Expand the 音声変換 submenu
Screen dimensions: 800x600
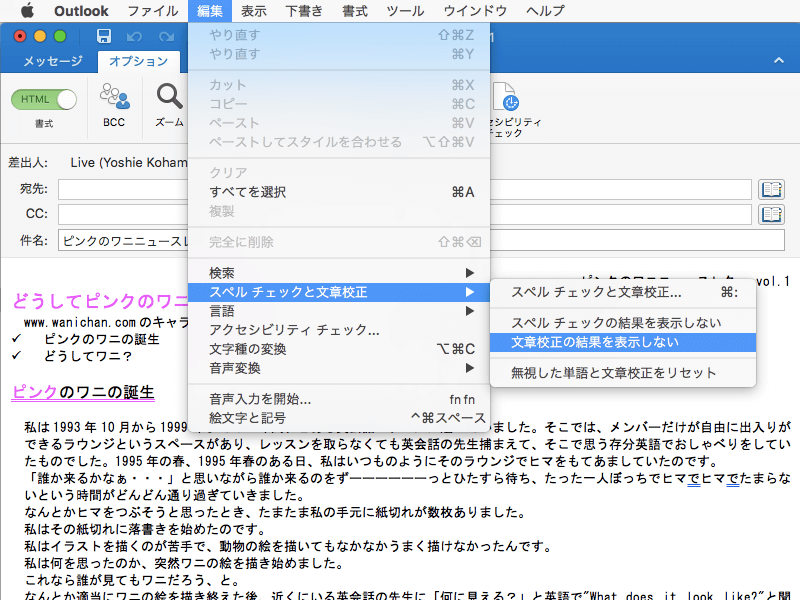click(x=339, y=368)
